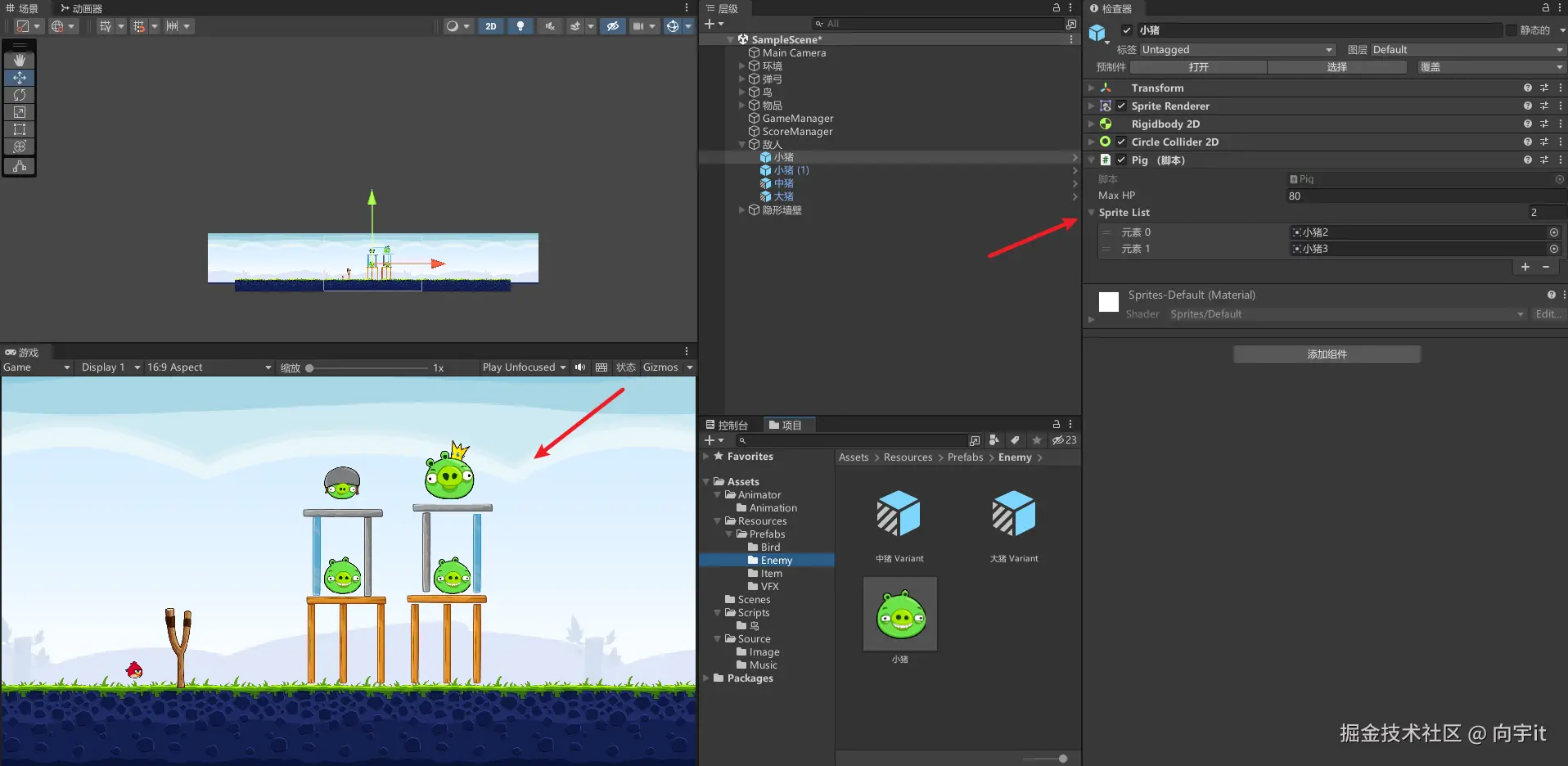
Task: Switch to the 场景 tab
Action: coord(22,8)
